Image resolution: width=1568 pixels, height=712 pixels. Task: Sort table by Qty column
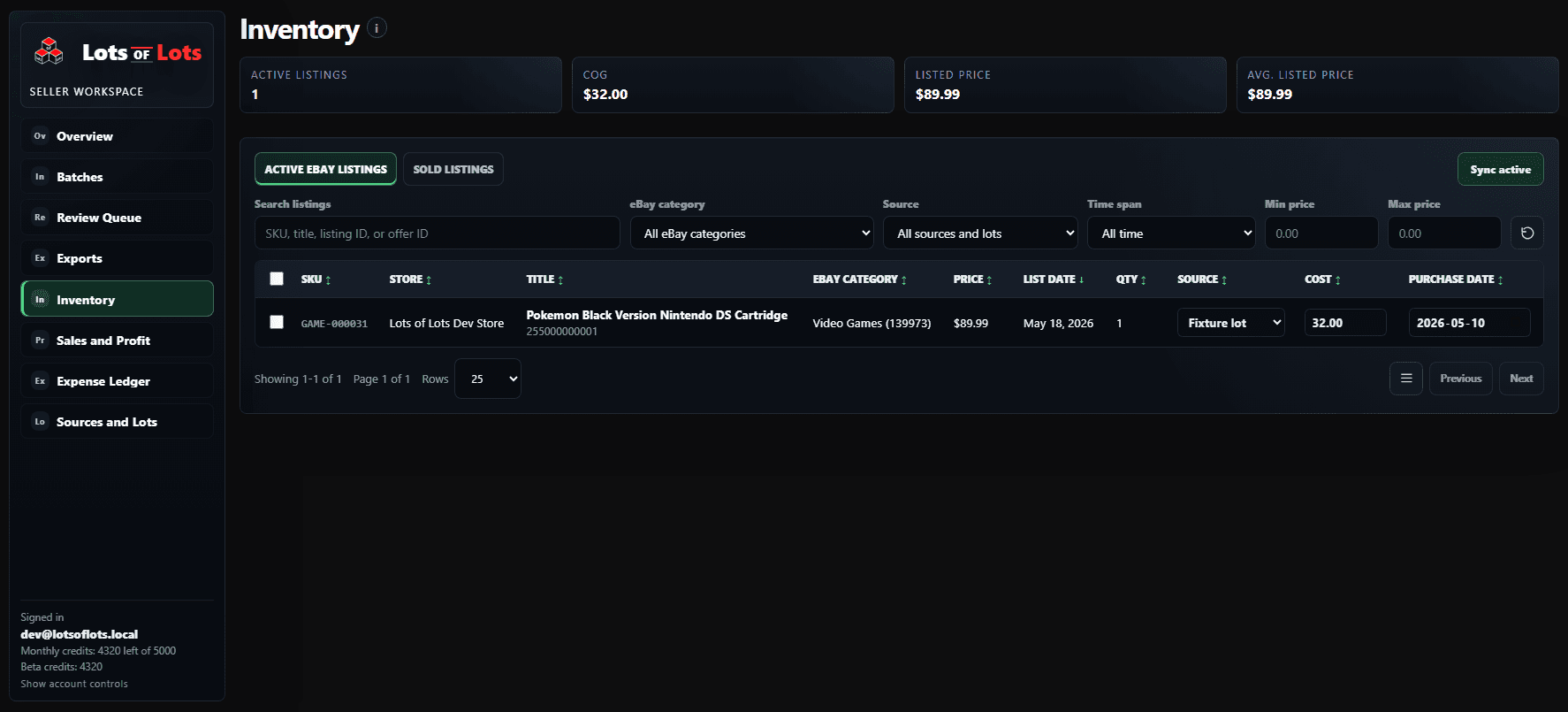[1130, 279]
